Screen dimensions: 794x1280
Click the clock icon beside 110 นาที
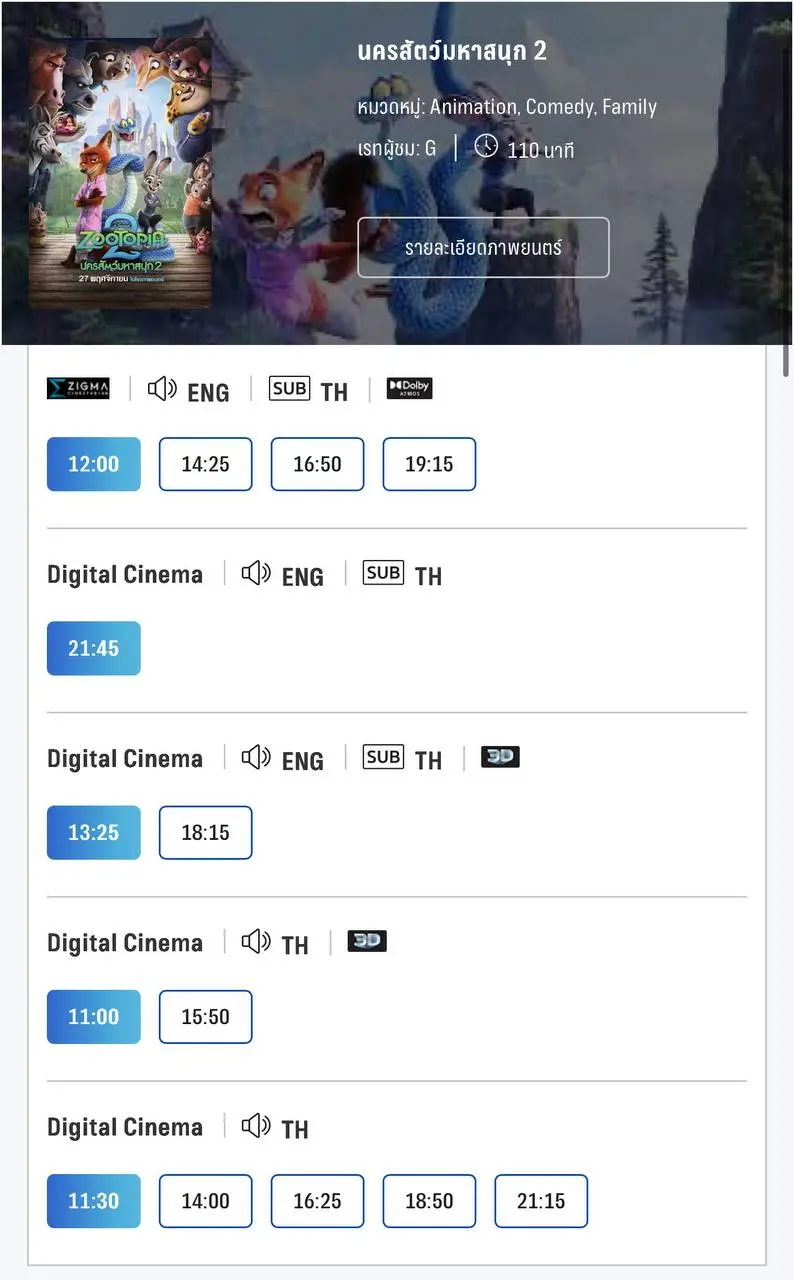coord(486,147)
